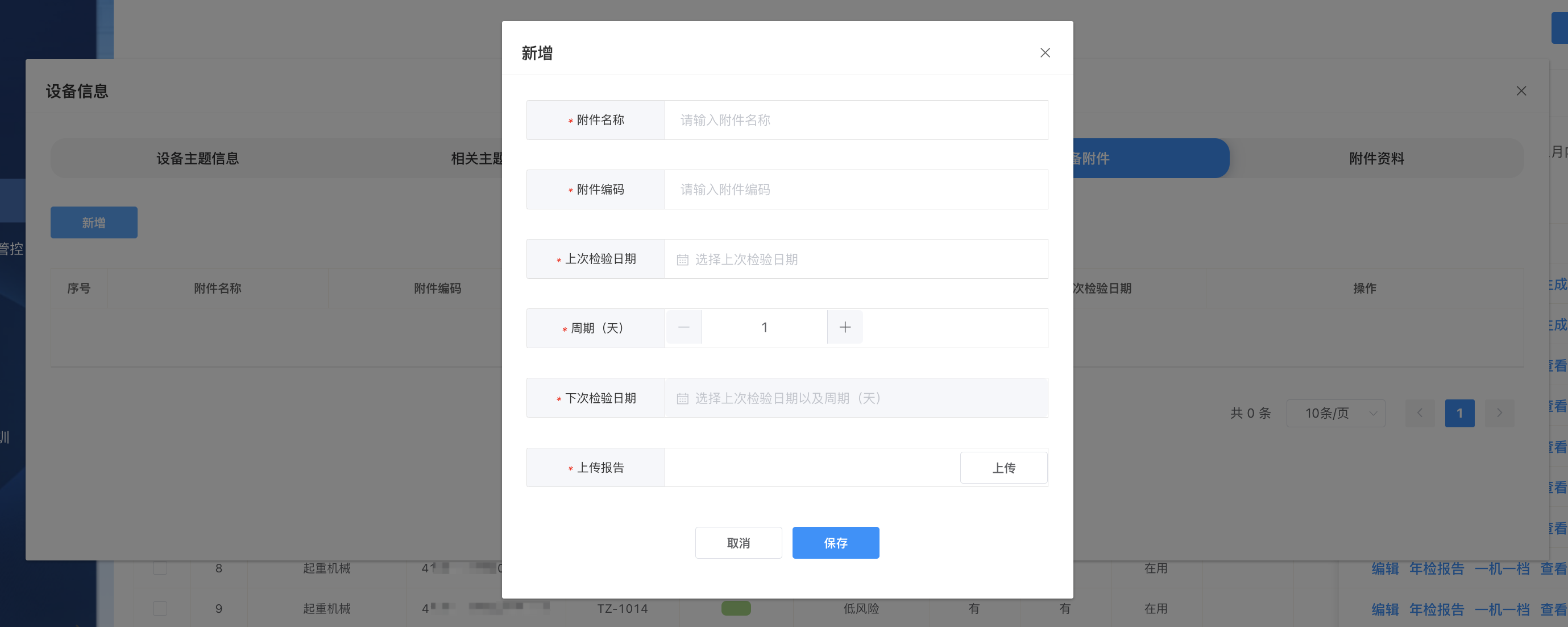Switch to the 附件资料 tab
Screen dimensions: 1568x627
tap(1376, 158)
